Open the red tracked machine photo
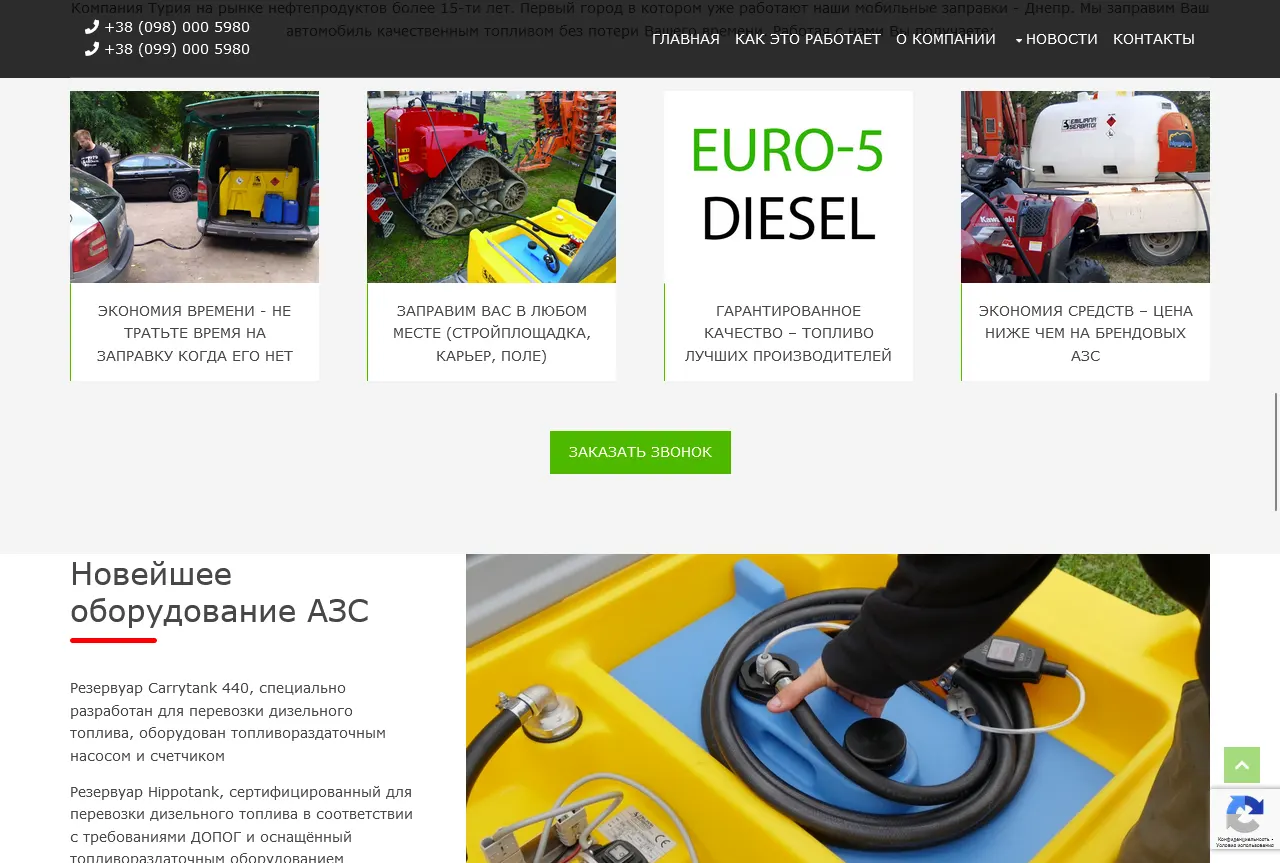 tap(491, 187)
